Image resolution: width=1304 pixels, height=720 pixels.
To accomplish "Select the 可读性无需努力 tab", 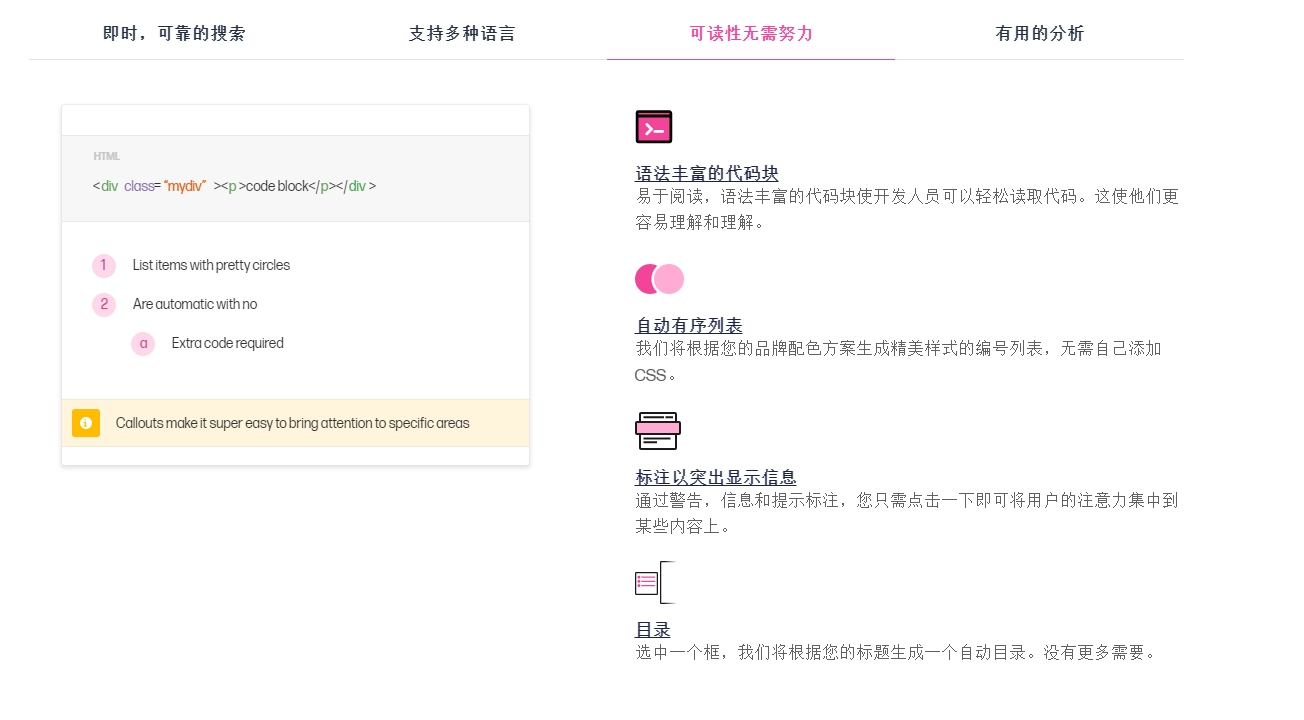I will (751, 34).
